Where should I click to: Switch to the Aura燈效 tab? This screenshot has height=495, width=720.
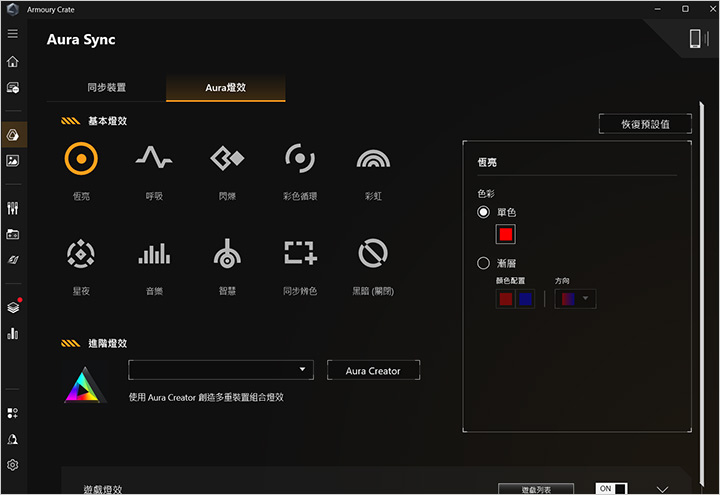click(x=225, y=87)
